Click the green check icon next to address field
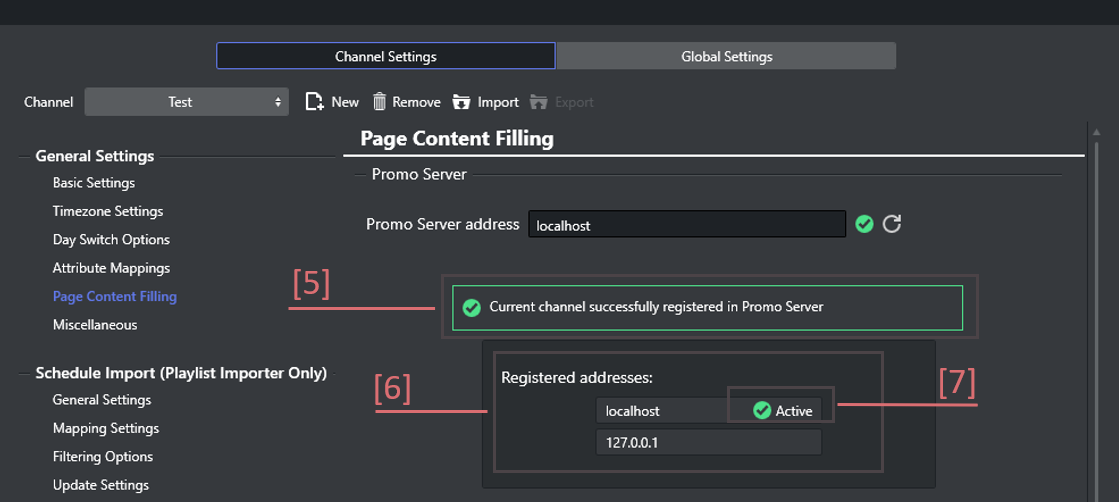Image resolution: width=1119 pixels, height=502 pixels. pyautogui.click(x=864, y=224)
